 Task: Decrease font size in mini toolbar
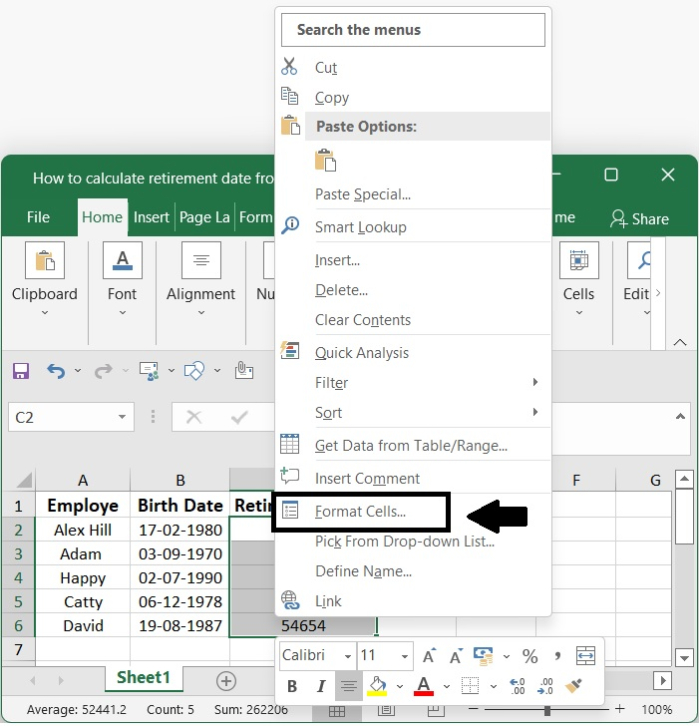(456, 656)
